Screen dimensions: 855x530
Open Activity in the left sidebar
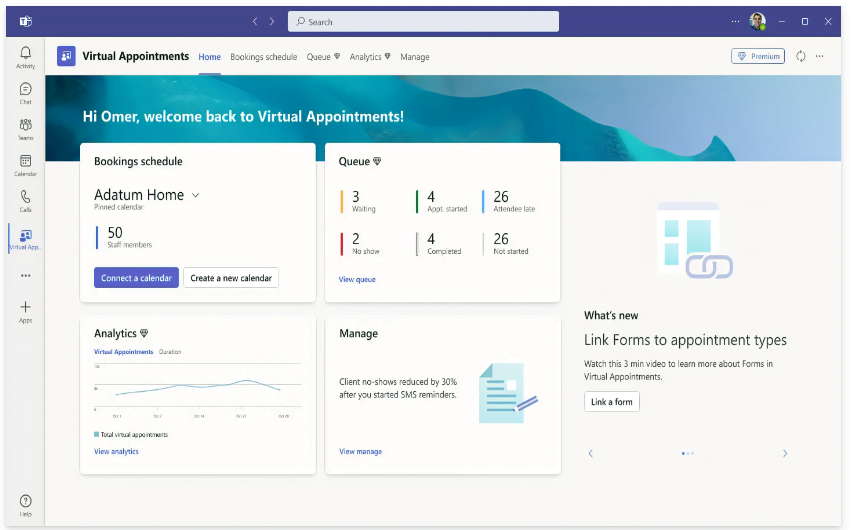[25, 57]
